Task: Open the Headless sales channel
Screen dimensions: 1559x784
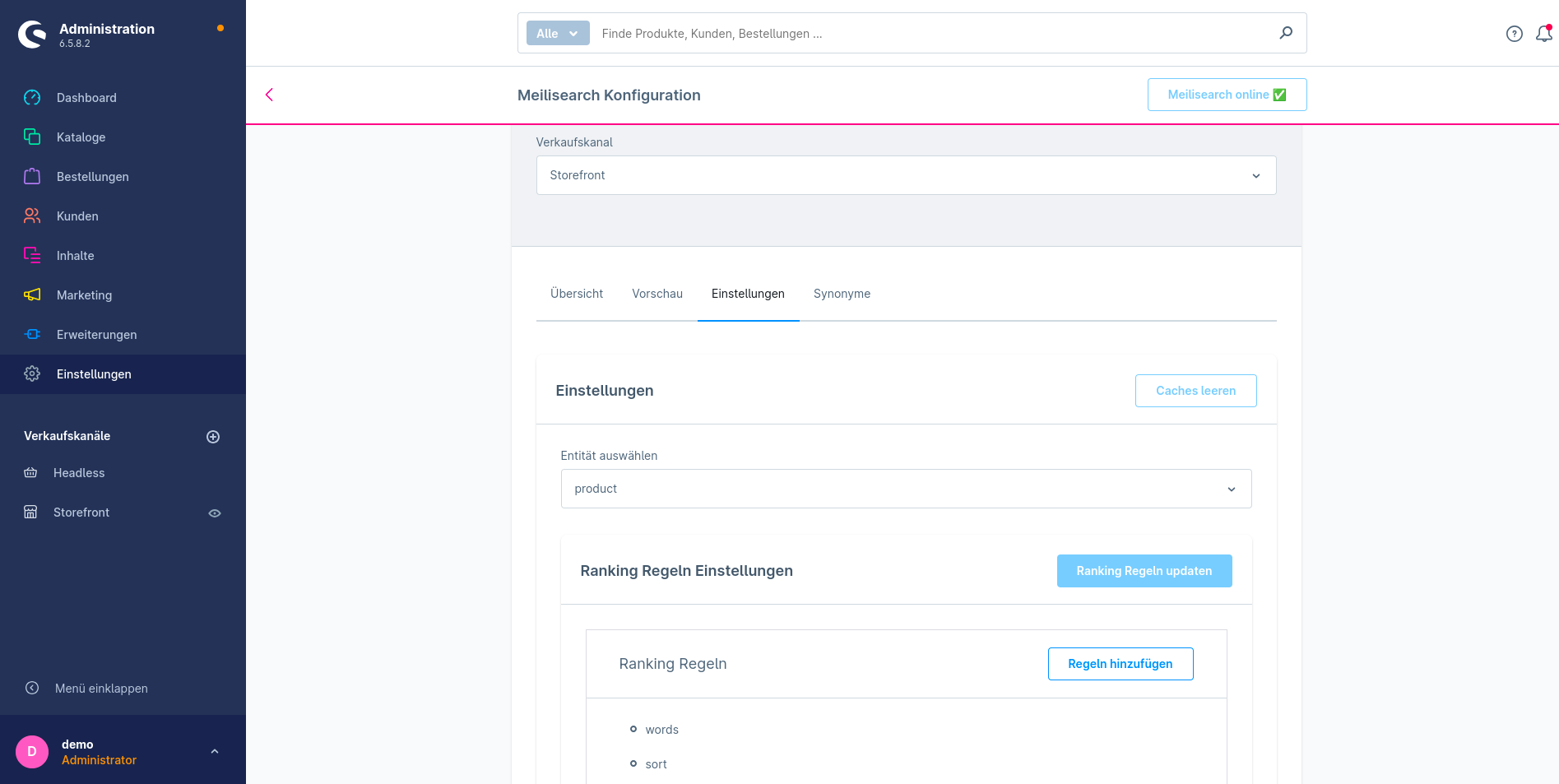Action: 79,473
